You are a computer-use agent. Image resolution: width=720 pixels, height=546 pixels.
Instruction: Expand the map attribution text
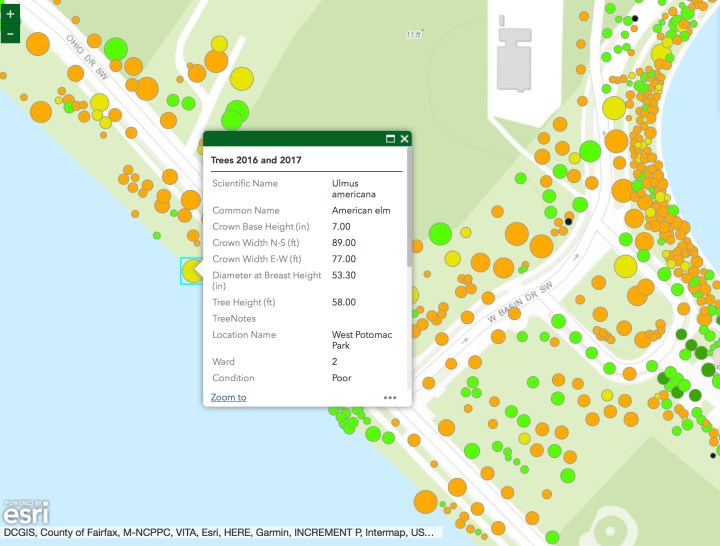(x=218, y=534)
